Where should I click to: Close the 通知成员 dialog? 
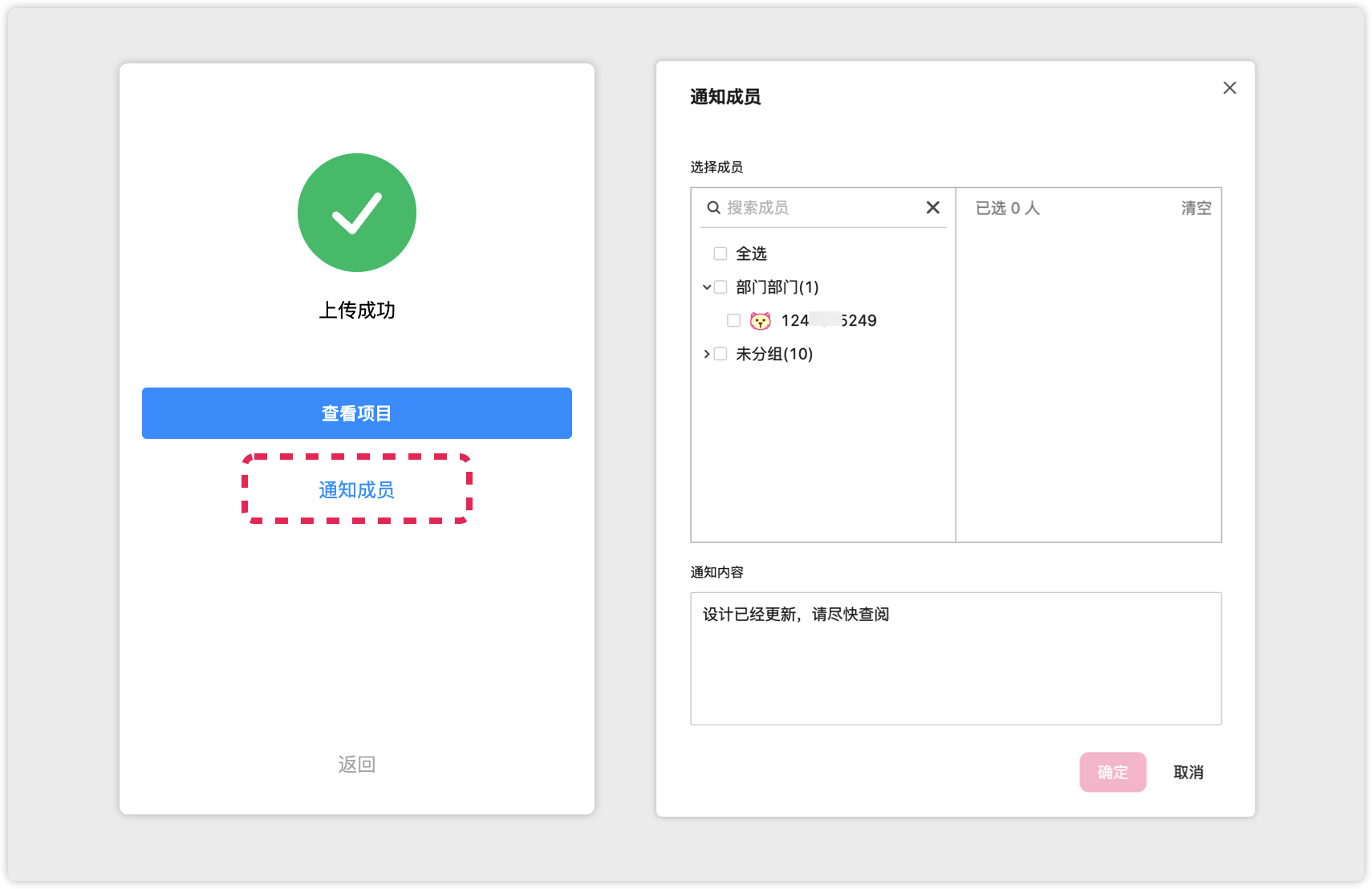1229,88
